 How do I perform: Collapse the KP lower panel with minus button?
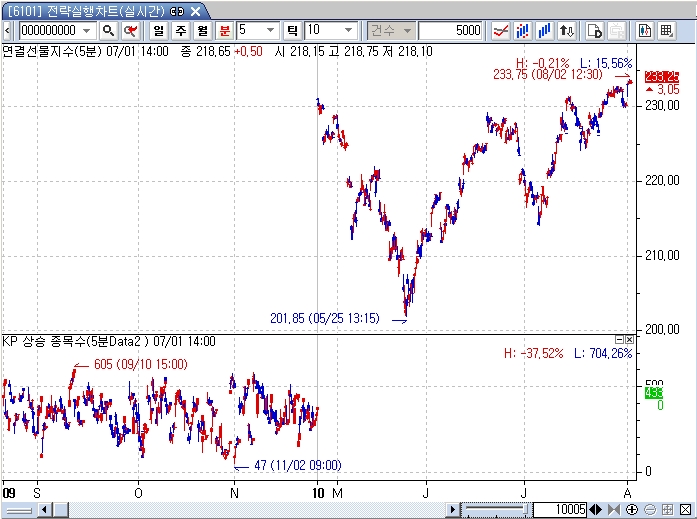coord(619,341)
